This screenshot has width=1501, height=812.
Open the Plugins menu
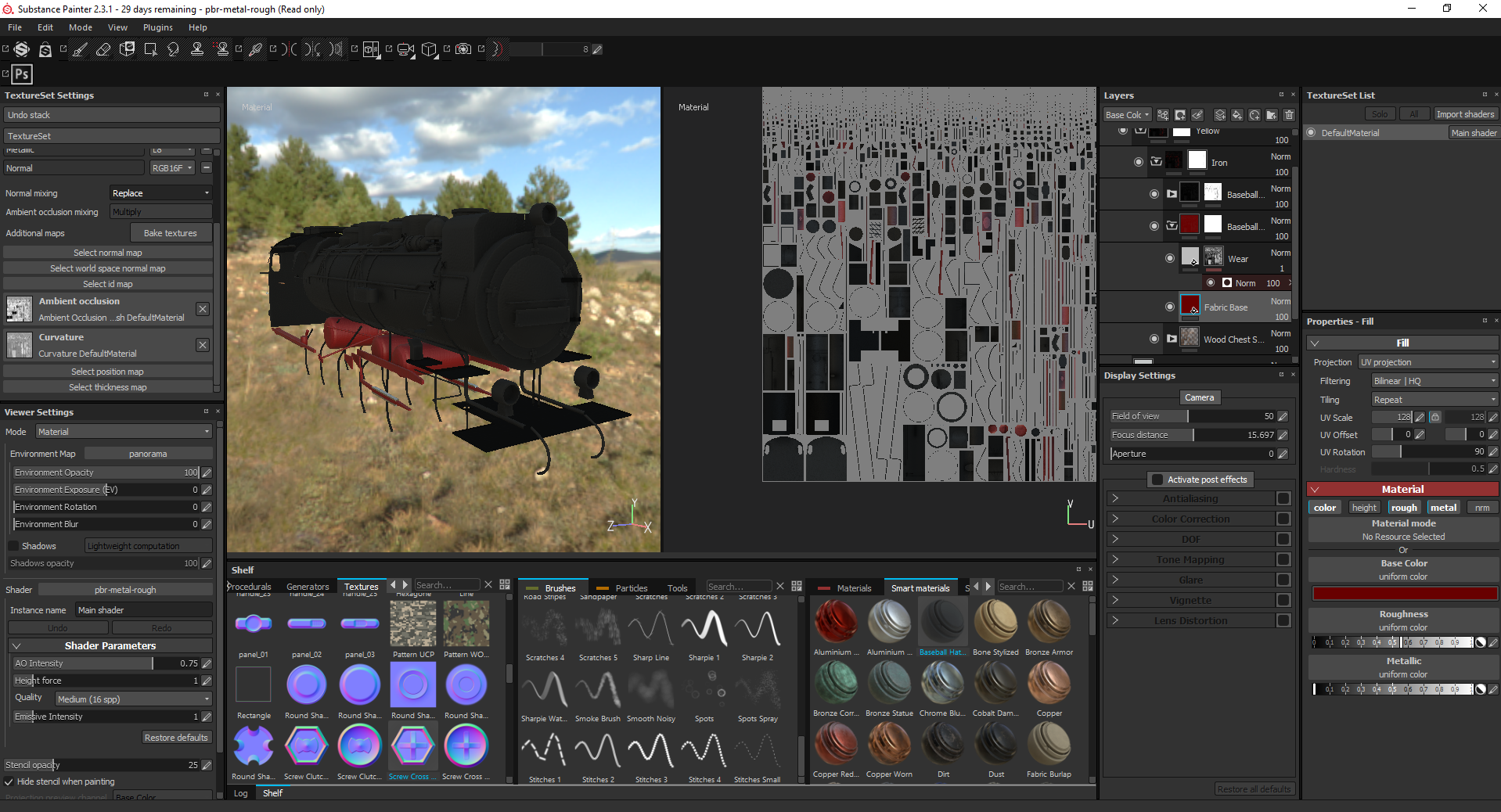(157, 27)
